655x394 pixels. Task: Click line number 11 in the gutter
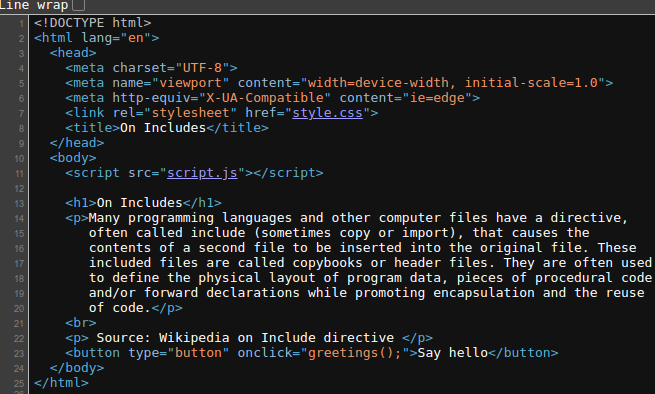pyautogui.click(x=19, y=174)
